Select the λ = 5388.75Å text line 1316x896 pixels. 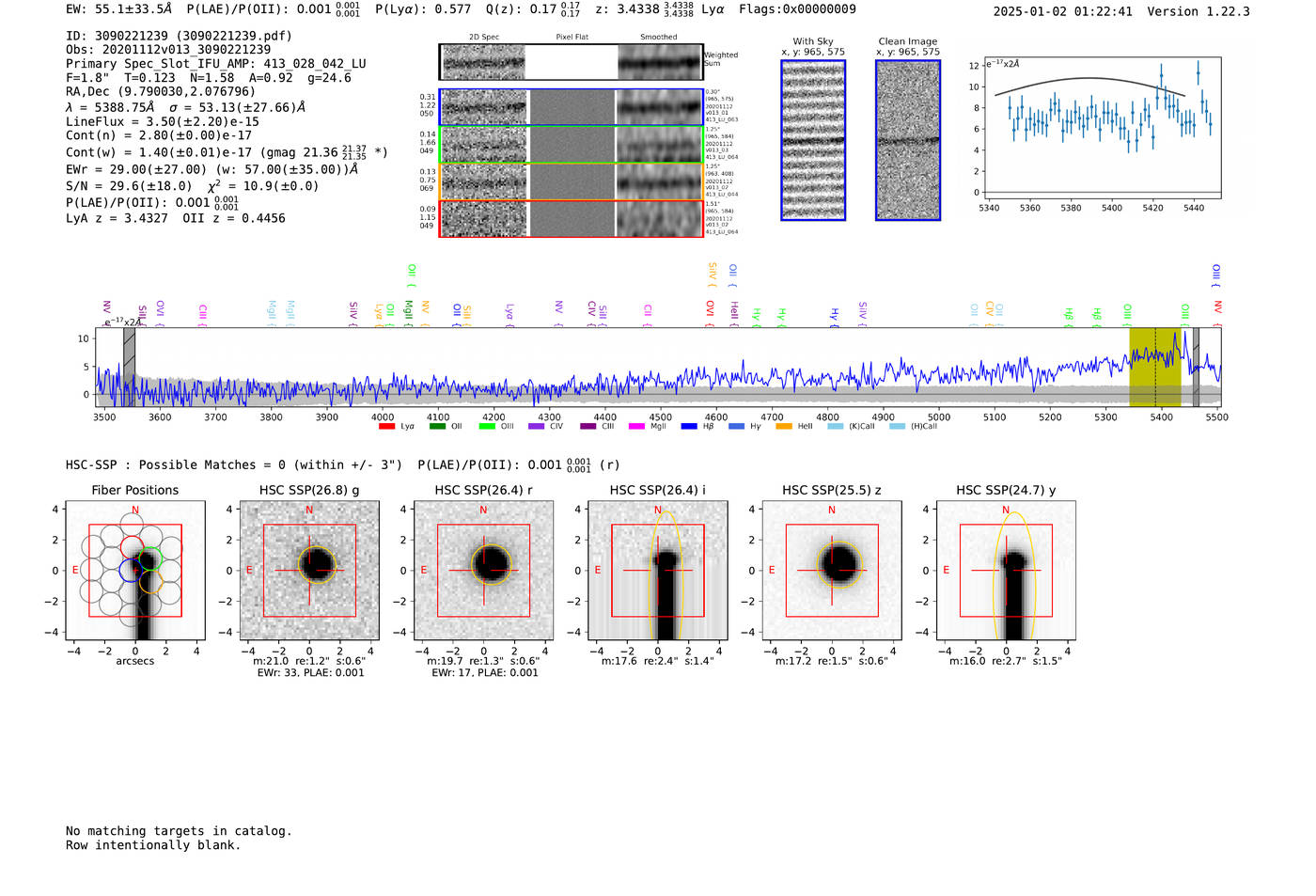pyautogui.click(x=185, y=107)
